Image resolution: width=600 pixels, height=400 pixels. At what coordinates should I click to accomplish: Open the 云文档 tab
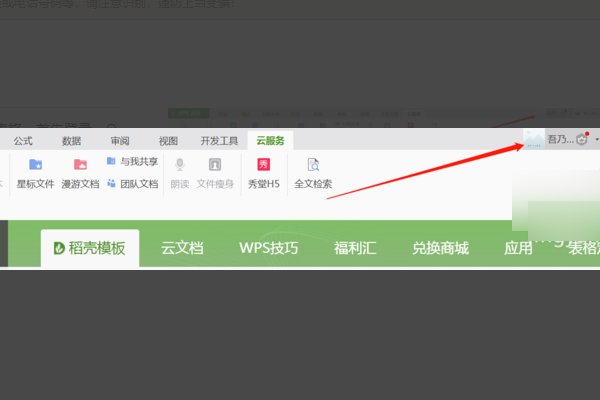(x=182, y=248)
